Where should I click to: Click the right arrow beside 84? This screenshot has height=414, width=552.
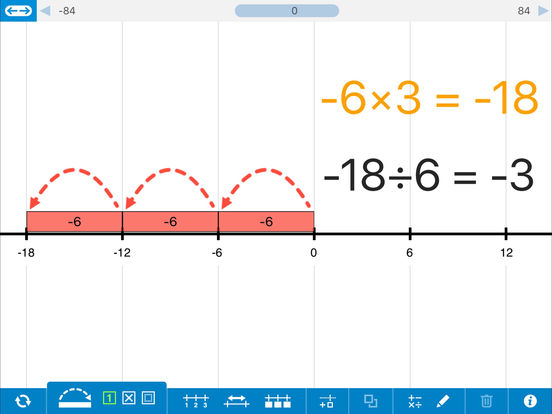(x=543, y=11)
